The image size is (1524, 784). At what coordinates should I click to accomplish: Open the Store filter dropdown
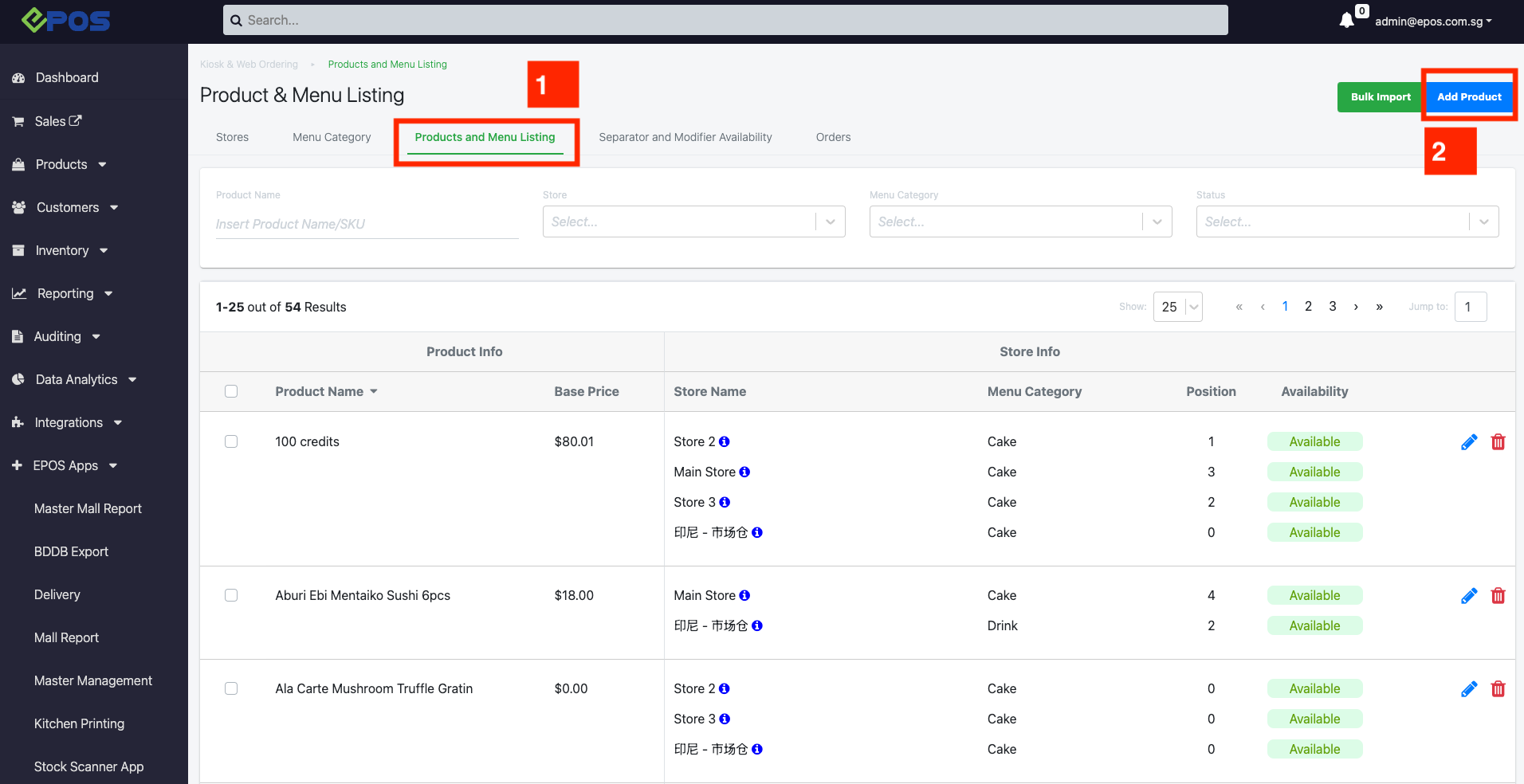coord(693,221)
